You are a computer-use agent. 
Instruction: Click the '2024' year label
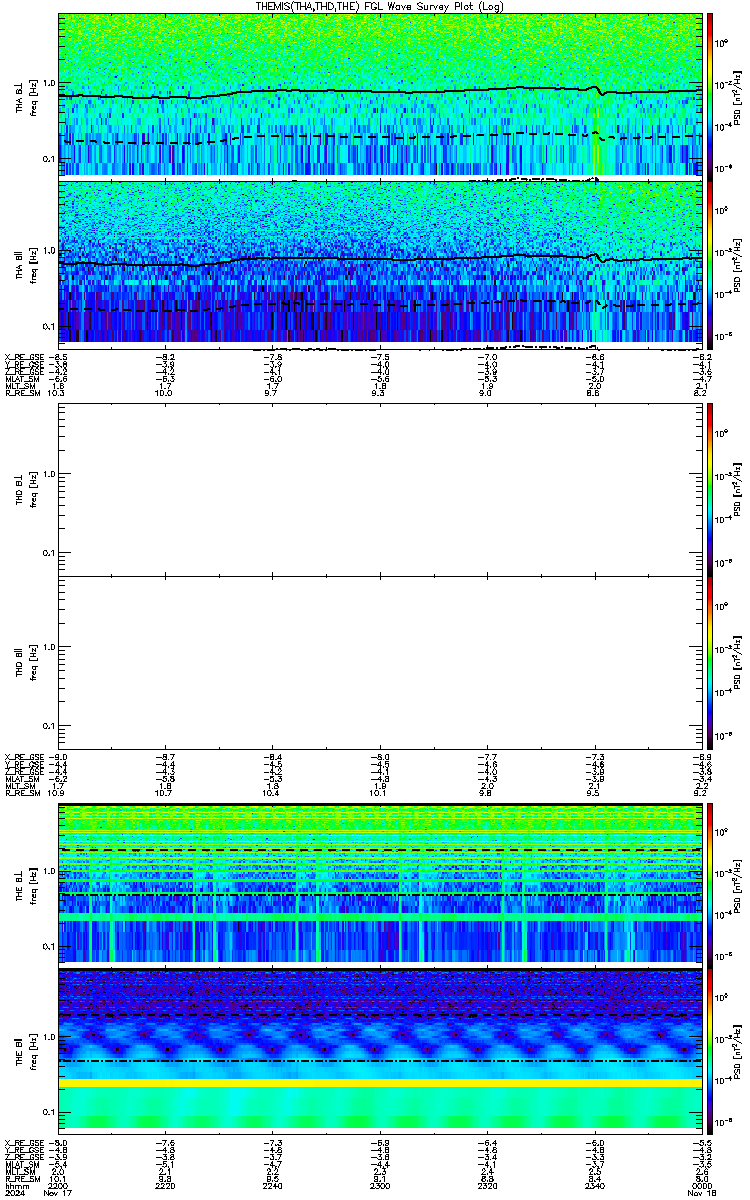[16, 1192]
